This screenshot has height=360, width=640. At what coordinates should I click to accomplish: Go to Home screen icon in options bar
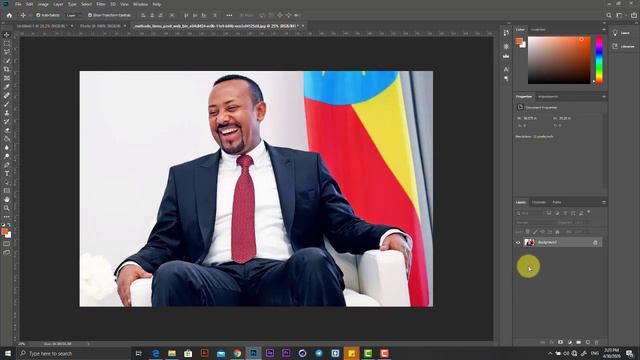[x=9, y=15]
